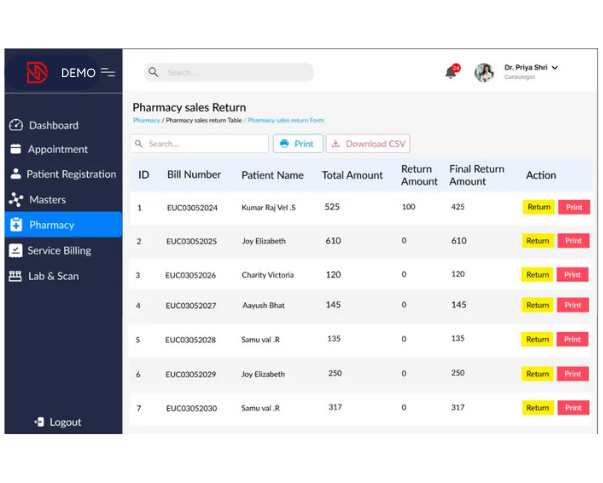
Task: Click the DEMO logo icon
Action: click(37, 73)
